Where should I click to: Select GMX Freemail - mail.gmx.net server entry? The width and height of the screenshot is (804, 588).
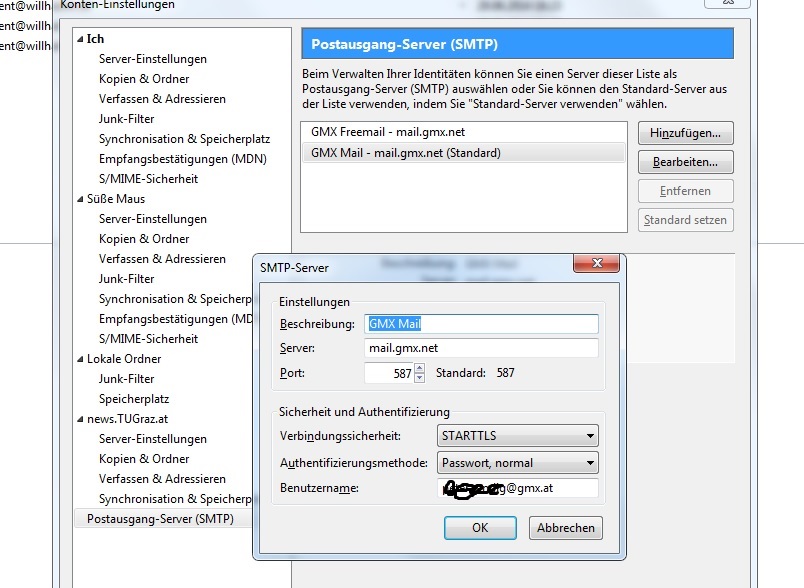click(x=464, y=132)
